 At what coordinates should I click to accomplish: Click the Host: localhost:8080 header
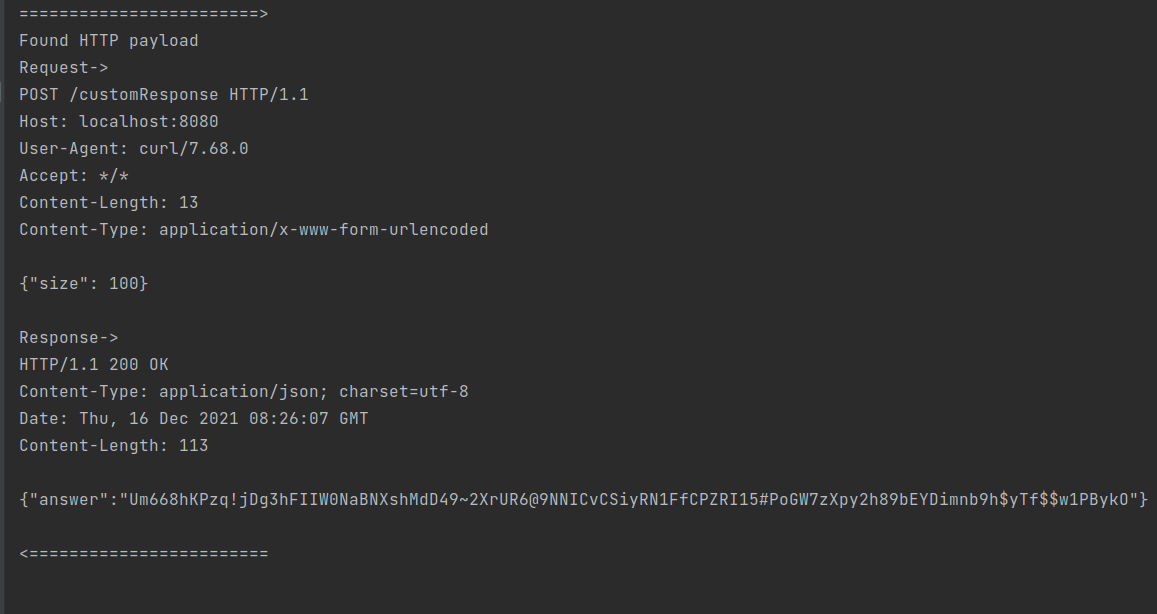[119, 122]
